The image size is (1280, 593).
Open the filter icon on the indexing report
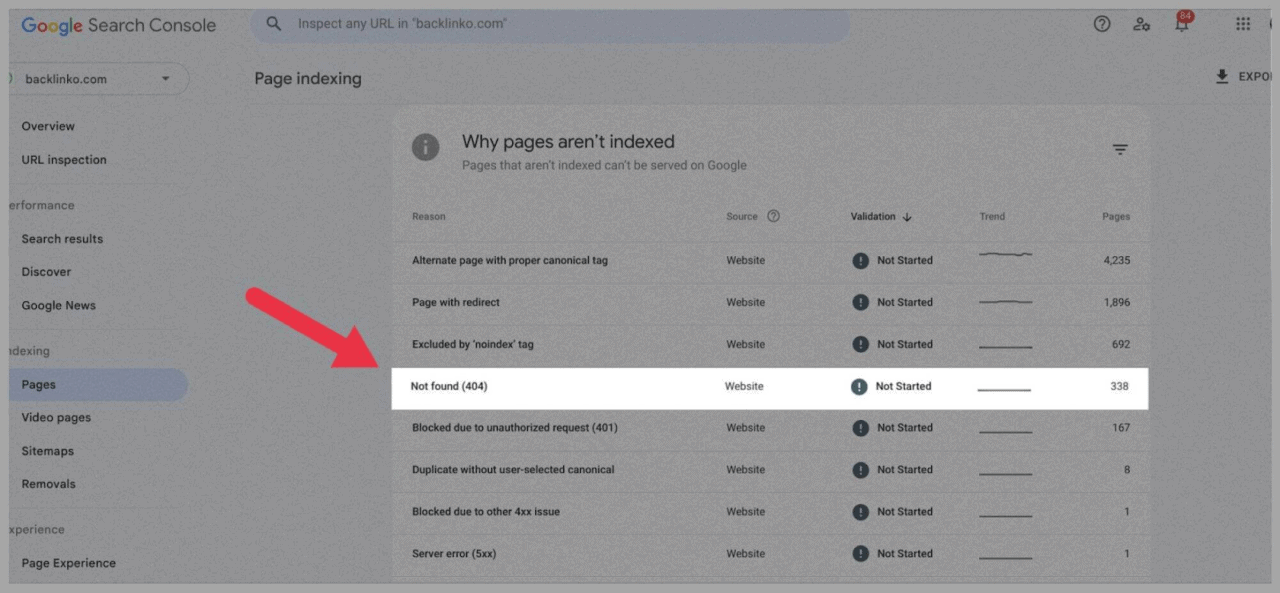coord(1120,148)
